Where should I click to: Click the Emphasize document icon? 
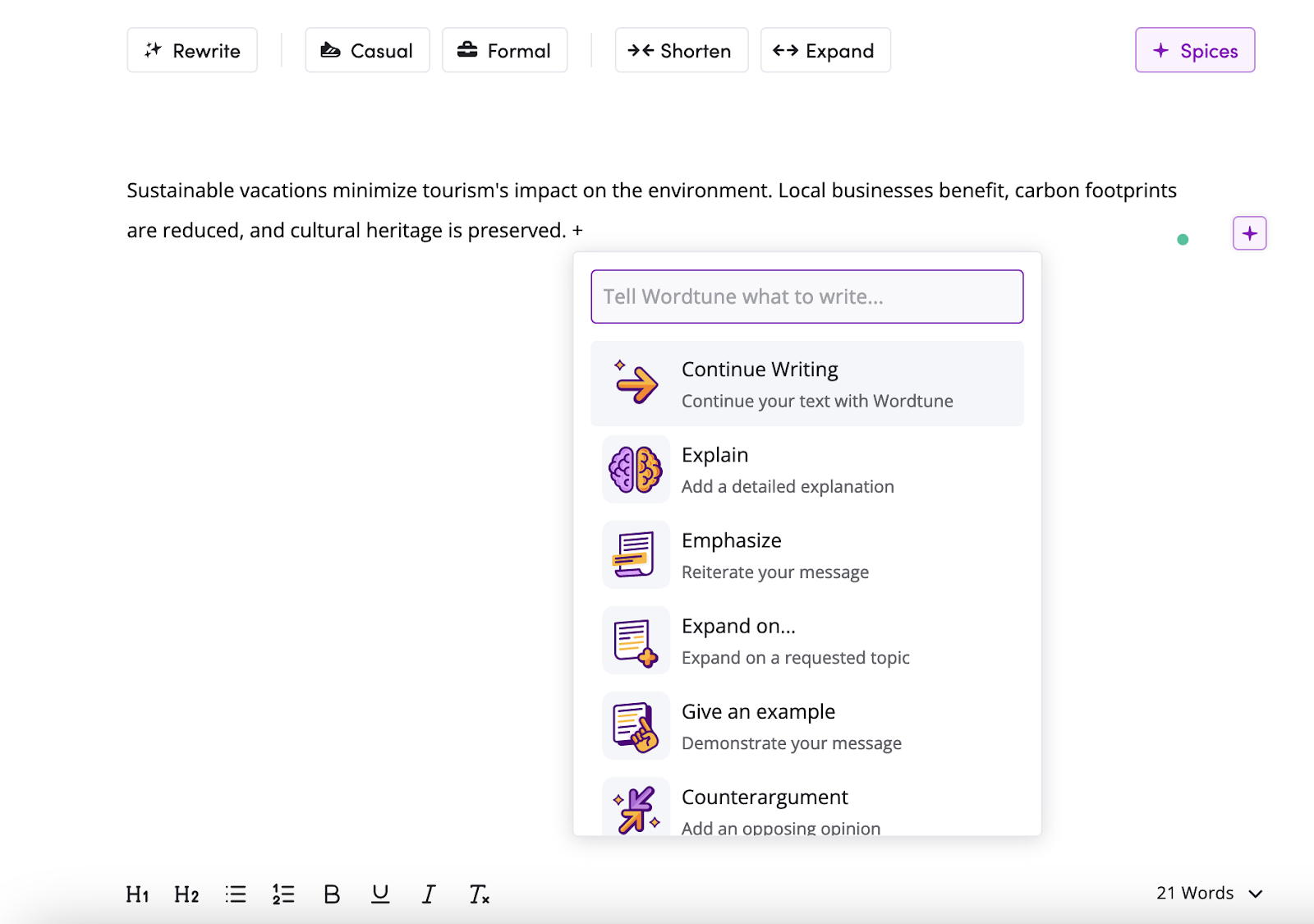click(636, 554)
